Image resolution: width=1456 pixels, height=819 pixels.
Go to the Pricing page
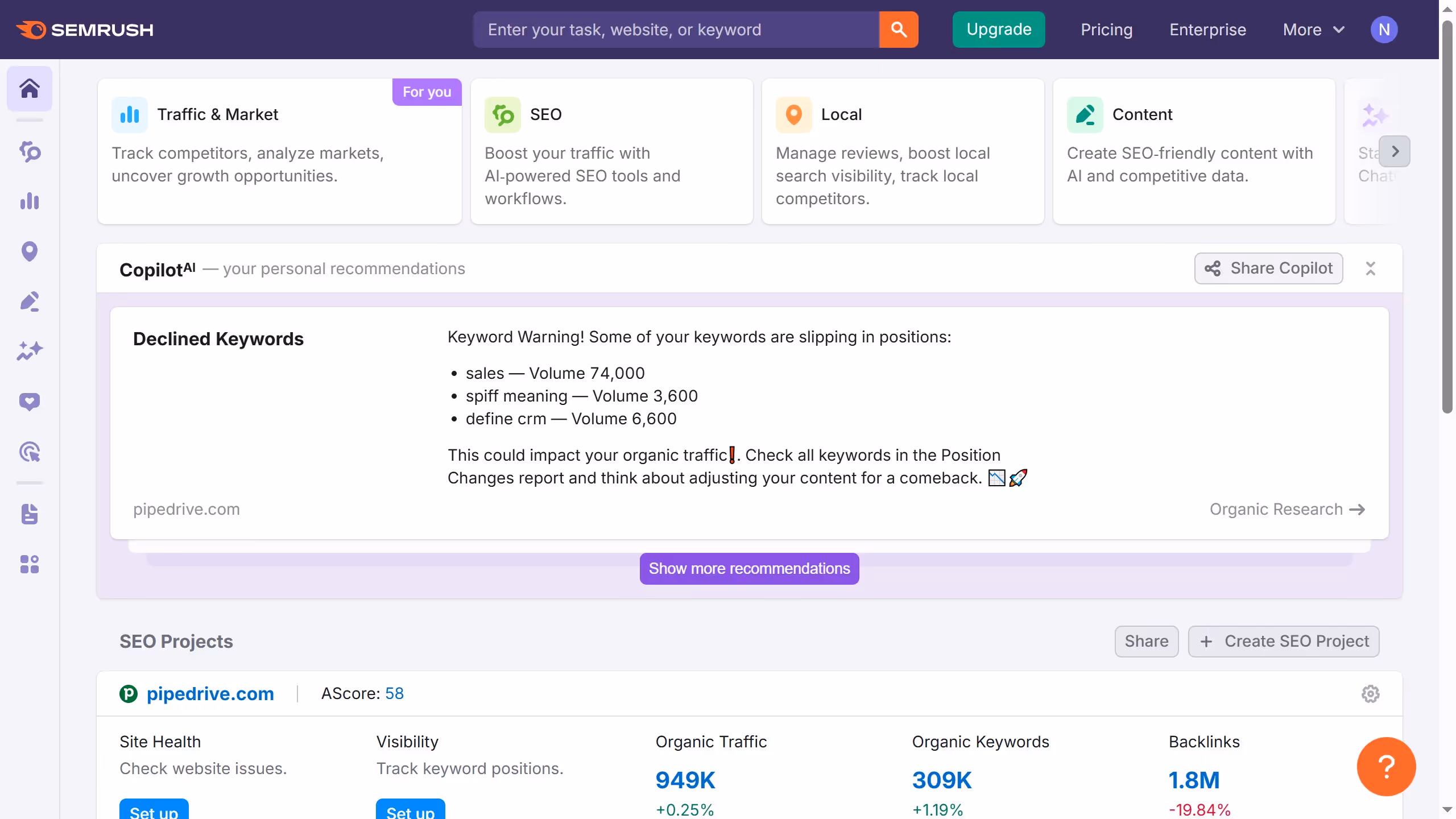1106,30
